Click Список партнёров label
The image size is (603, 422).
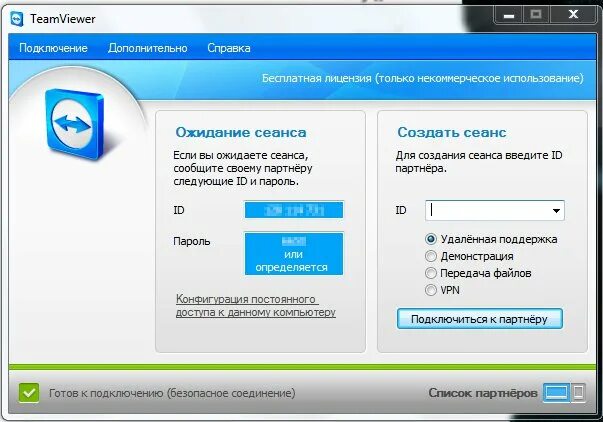(483, 393)
